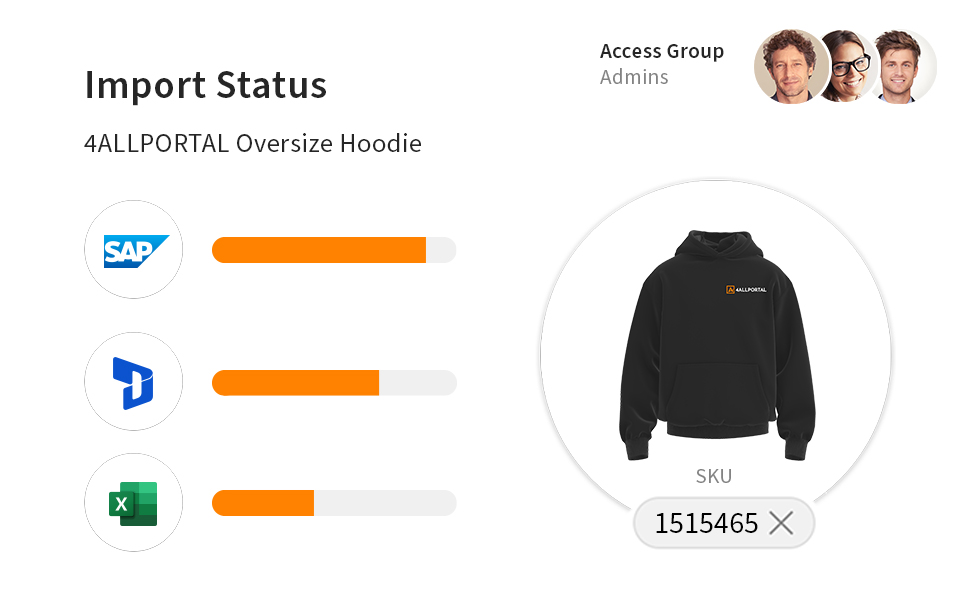Click the Import Status heading
The image size is (970, 602).
point(205,85)
